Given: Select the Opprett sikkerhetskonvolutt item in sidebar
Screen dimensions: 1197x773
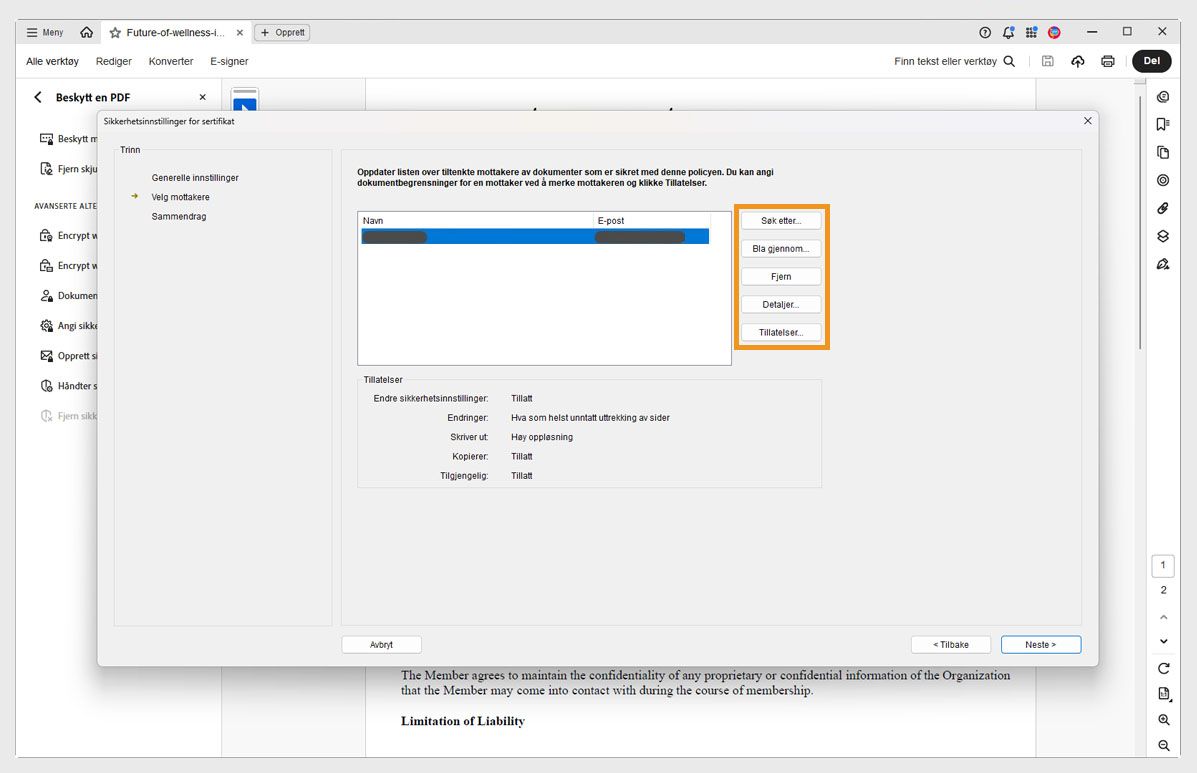Looking at the screenshot, I should 69,356.
